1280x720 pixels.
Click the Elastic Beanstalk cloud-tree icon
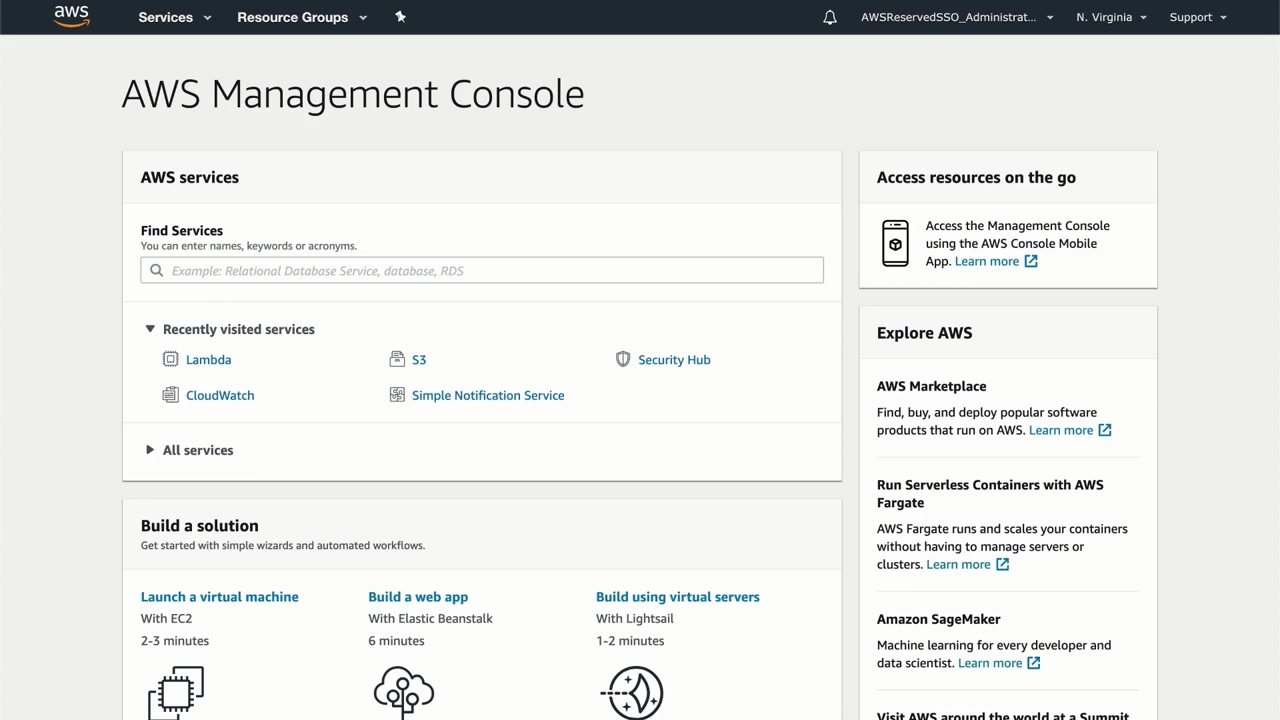coord(404,692)
